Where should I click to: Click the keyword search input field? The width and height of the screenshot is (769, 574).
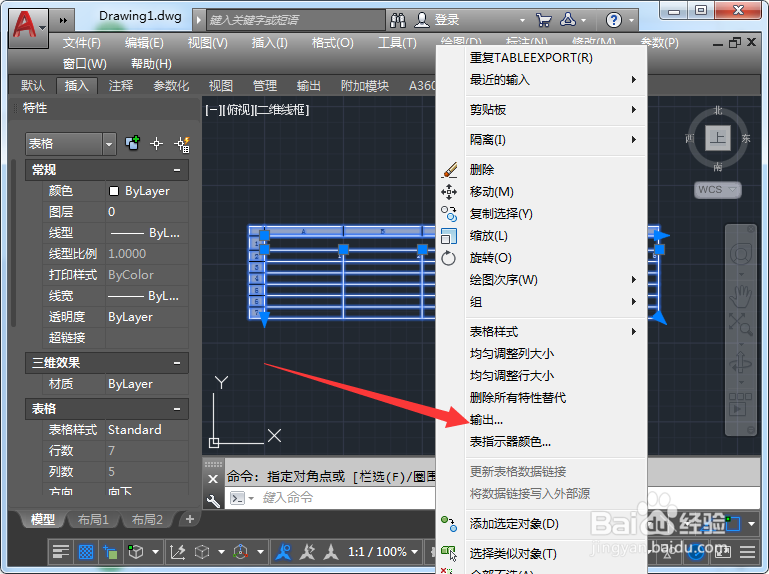tap(296, 20)
